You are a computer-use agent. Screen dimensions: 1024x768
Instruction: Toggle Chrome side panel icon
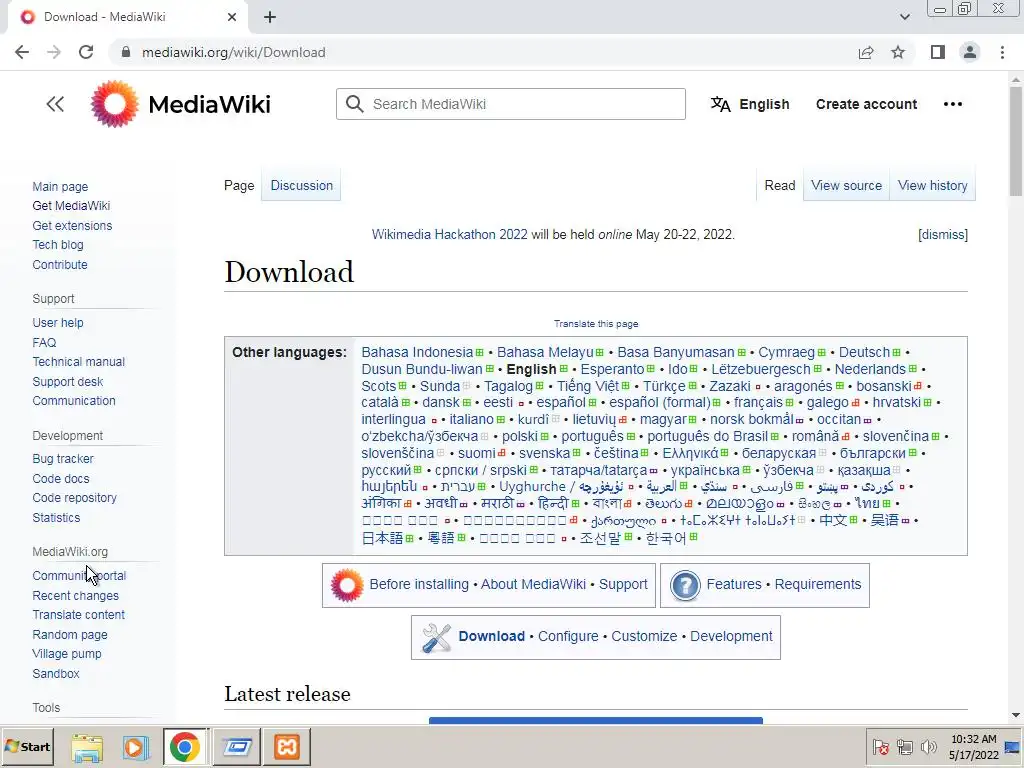tap(938, 52)
